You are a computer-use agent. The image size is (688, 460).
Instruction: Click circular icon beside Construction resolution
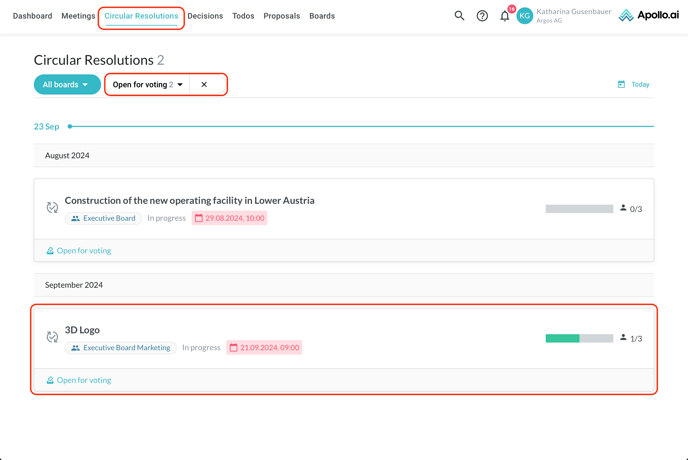(x=52, y=208)
